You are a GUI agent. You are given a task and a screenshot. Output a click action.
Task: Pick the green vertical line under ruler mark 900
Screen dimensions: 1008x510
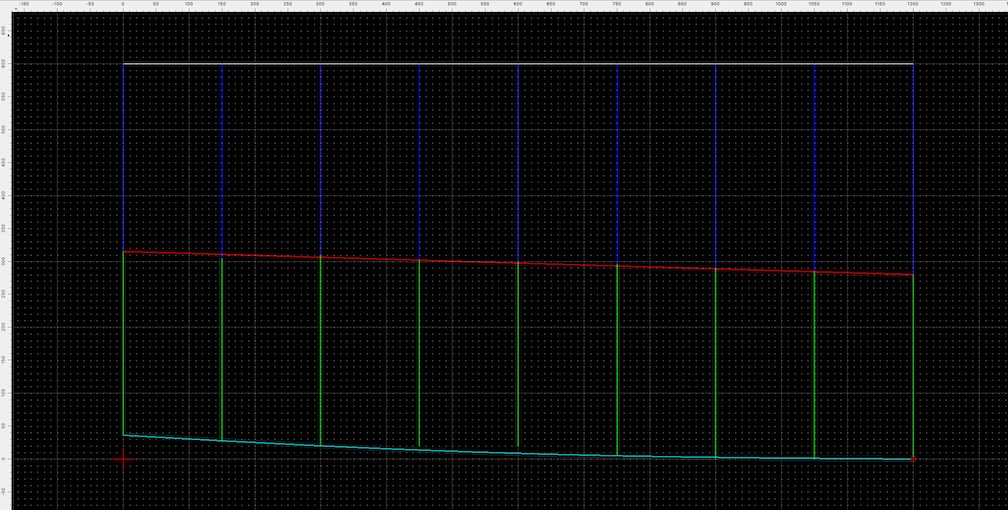pyautogui.click(x=715, y=360)
